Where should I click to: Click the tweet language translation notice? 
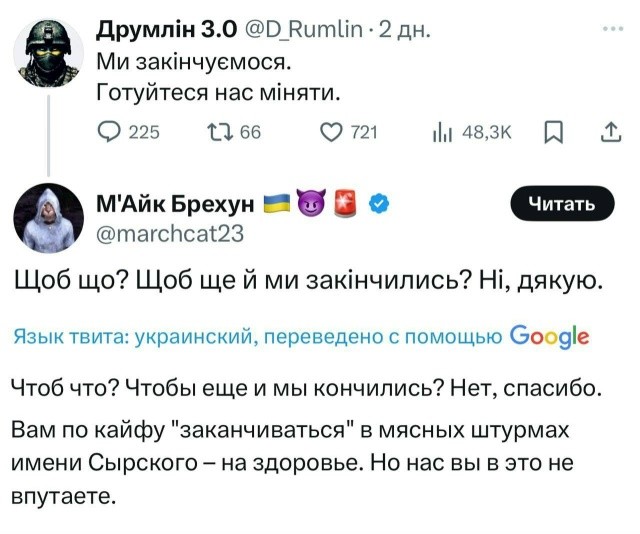(258, 336)
